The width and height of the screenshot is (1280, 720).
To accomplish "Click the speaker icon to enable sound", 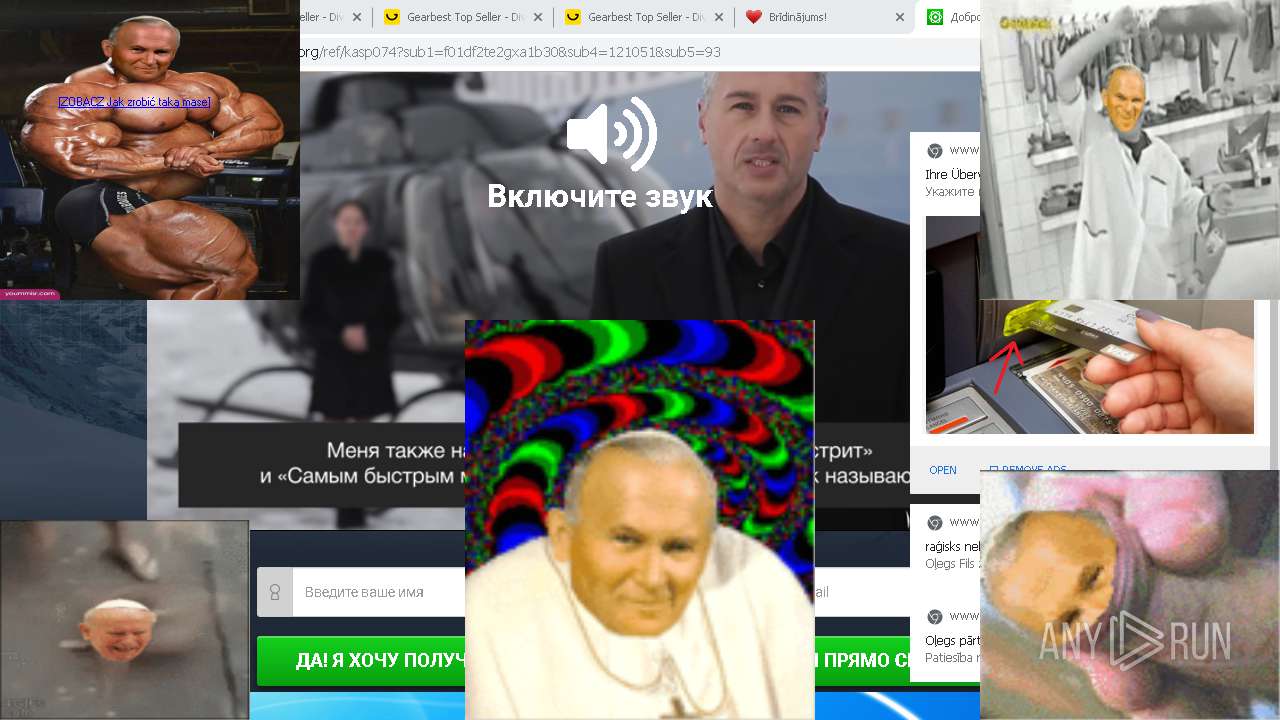I will pyautogui.click(x=611, y=133).
